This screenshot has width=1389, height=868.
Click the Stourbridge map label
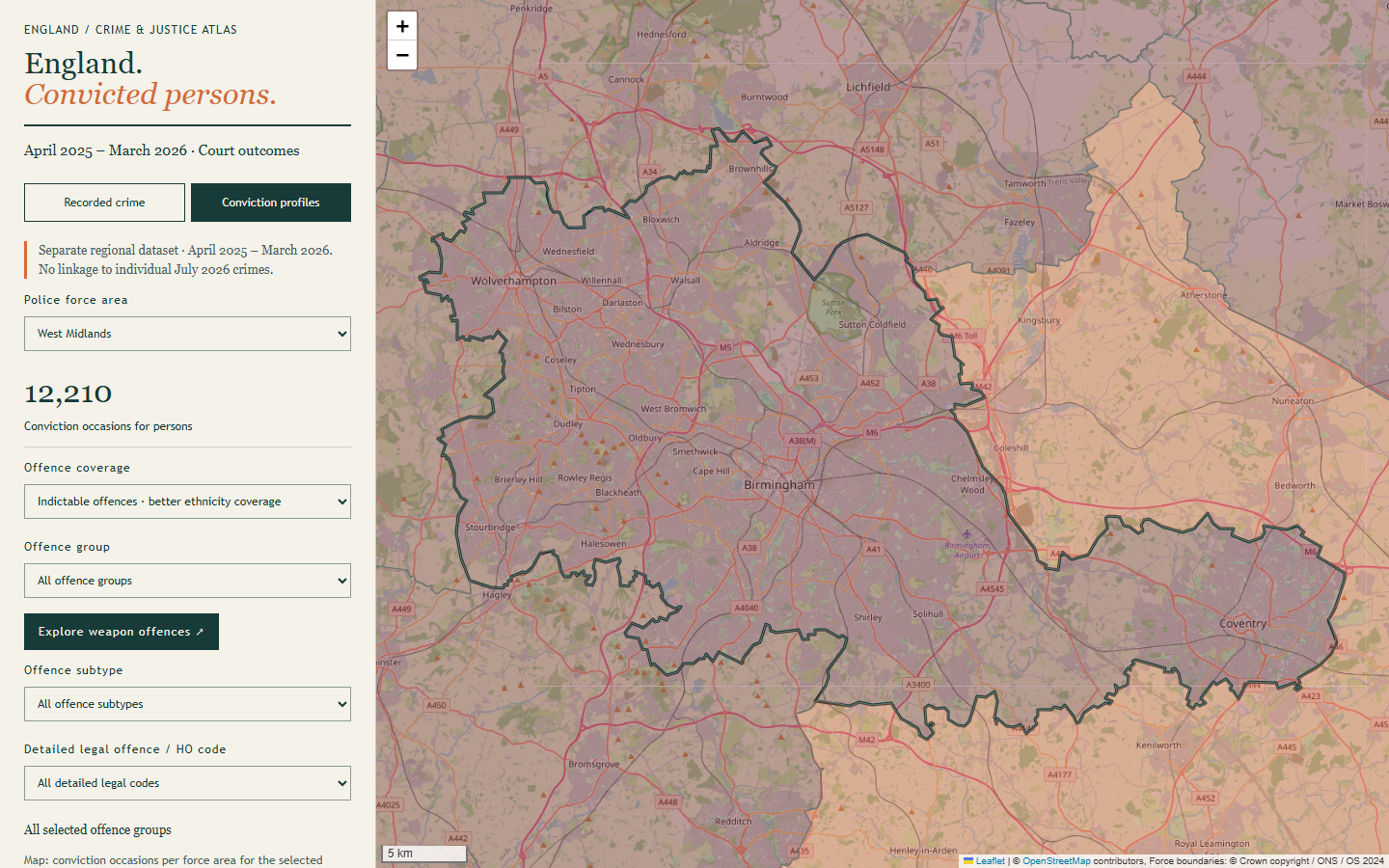(490, 528)
